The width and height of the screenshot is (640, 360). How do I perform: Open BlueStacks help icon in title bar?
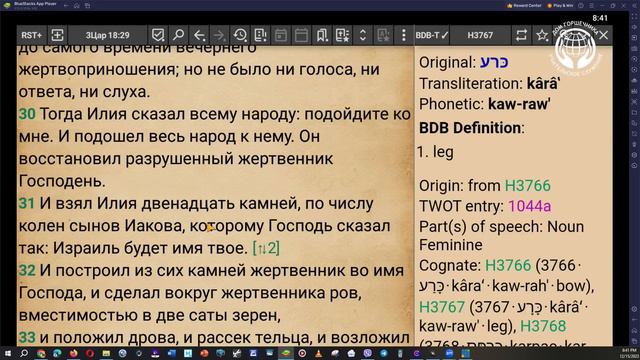tap(581, 6)
